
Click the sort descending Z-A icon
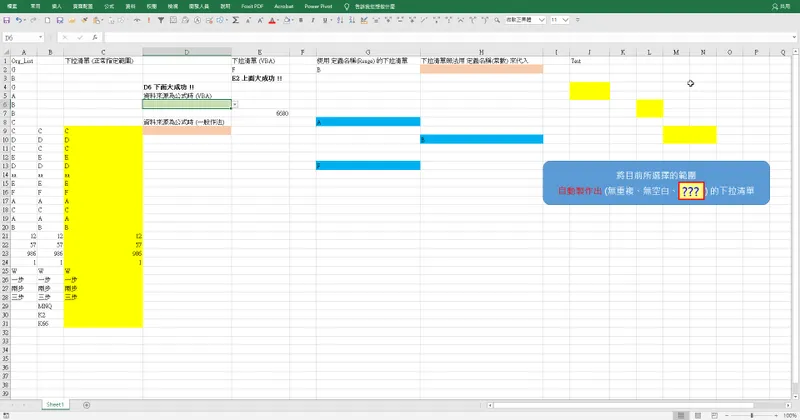[352, 20]
